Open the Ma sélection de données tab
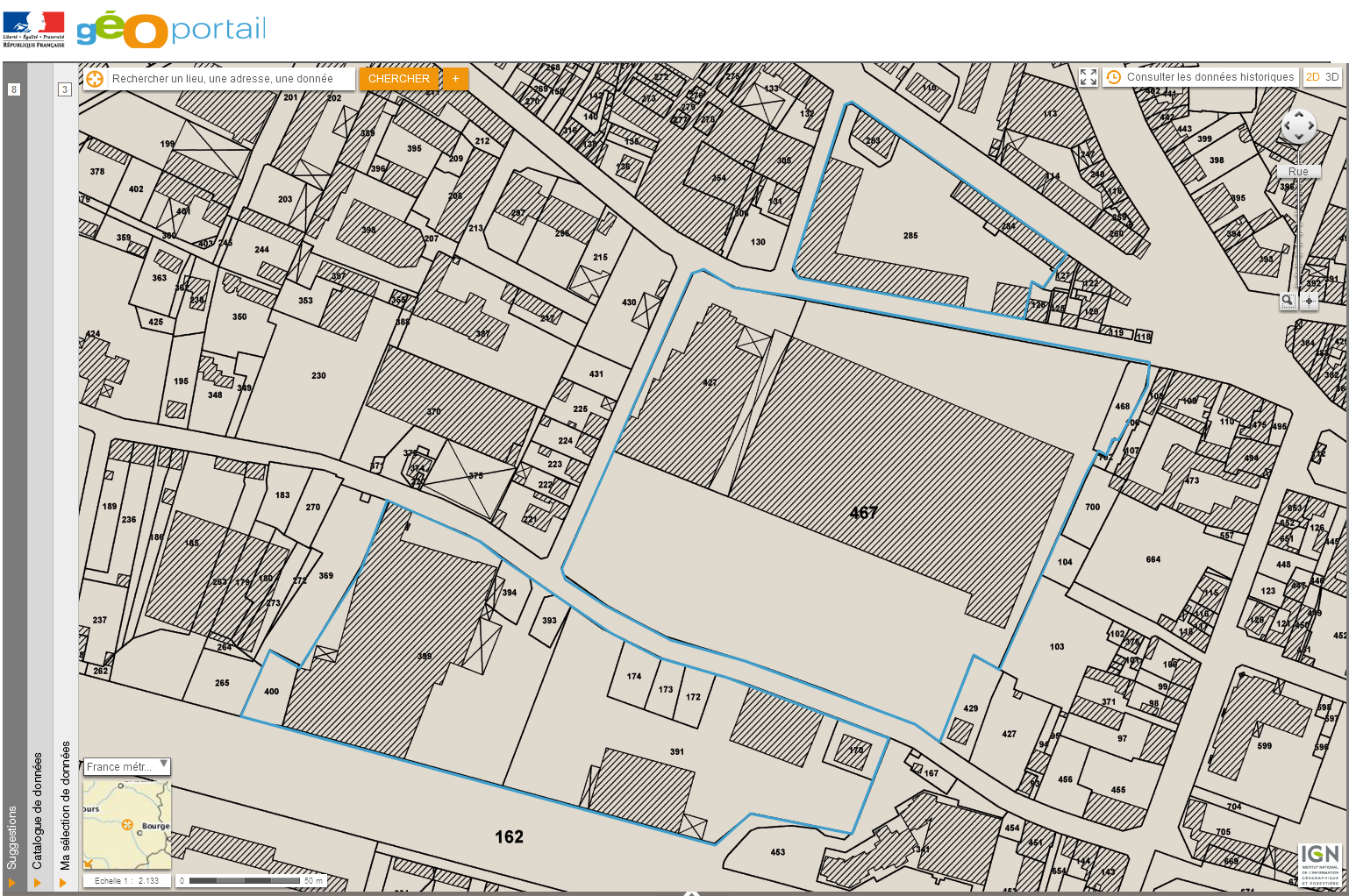This screenshot has height=896, width=1349. click(x=65, y=805)
